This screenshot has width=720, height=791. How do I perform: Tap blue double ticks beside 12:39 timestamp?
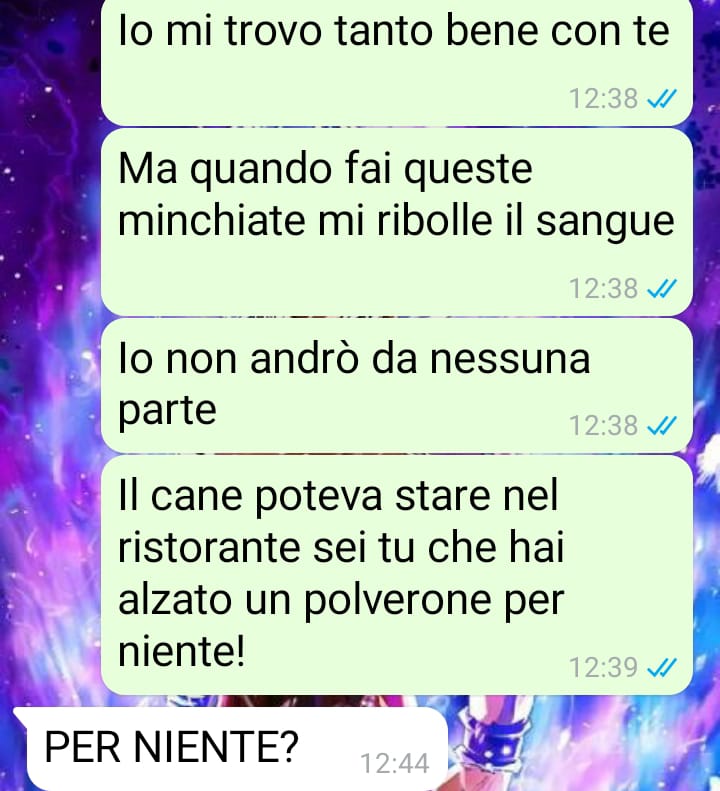coord(661,667)
